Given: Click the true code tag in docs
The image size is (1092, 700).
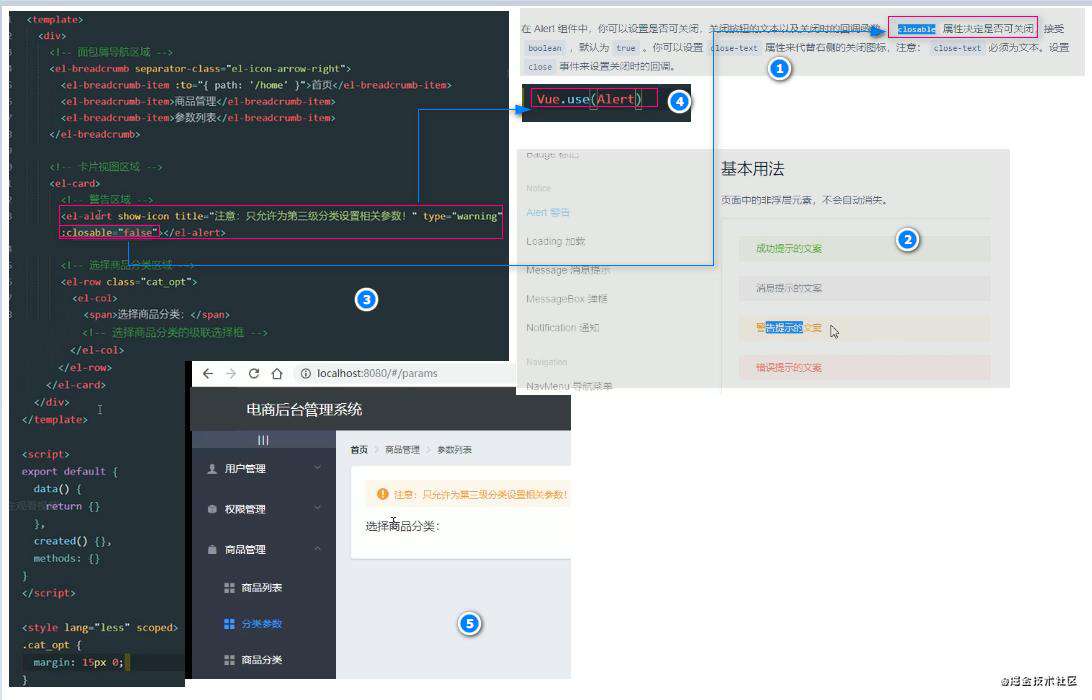Looking at the screenshot, I should pos(626,48).
